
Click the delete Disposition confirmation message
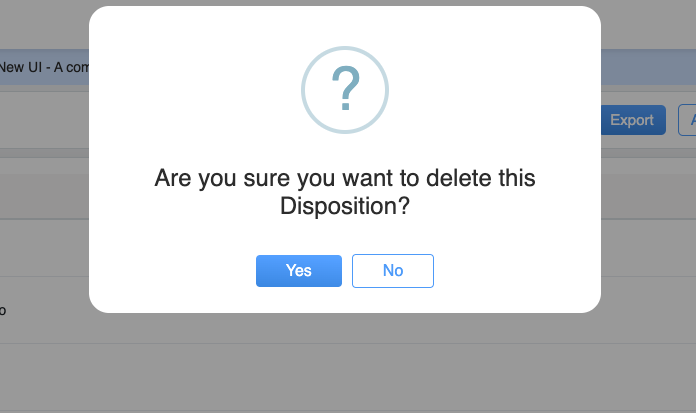pyautogui.click(x=345, y=192)
